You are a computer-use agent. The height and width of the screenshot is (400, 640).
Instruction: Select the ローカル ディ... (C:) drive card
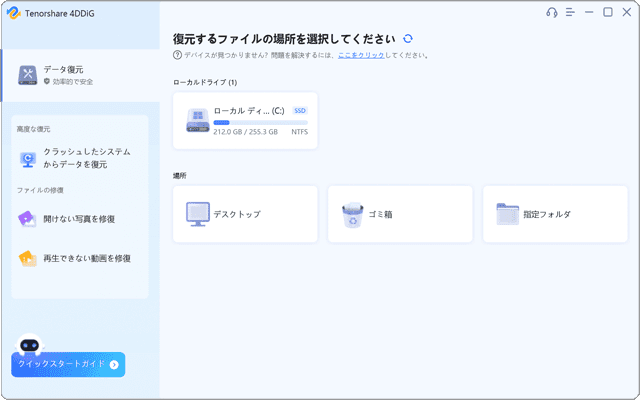point(245,120)
